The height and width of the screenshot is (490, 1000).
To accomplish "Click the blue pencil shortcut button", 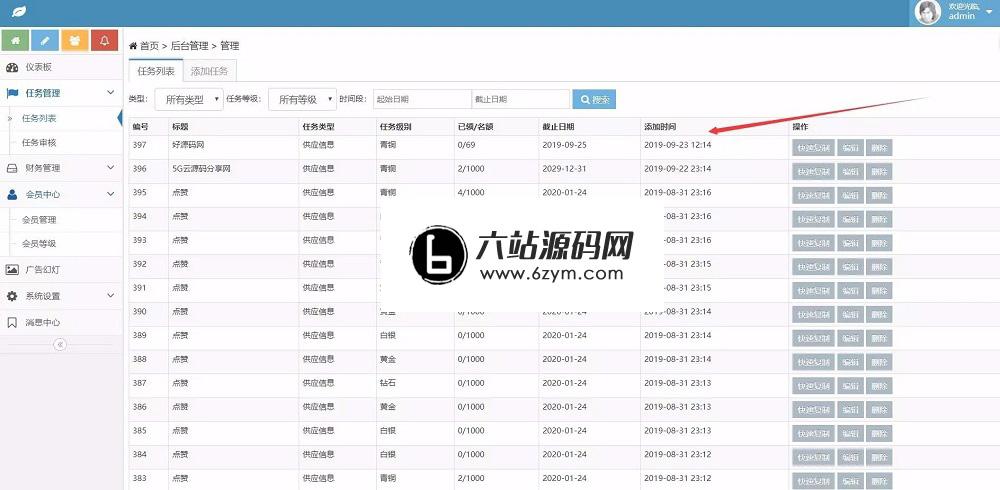I will pyautogui.click(x=45, y=40).
